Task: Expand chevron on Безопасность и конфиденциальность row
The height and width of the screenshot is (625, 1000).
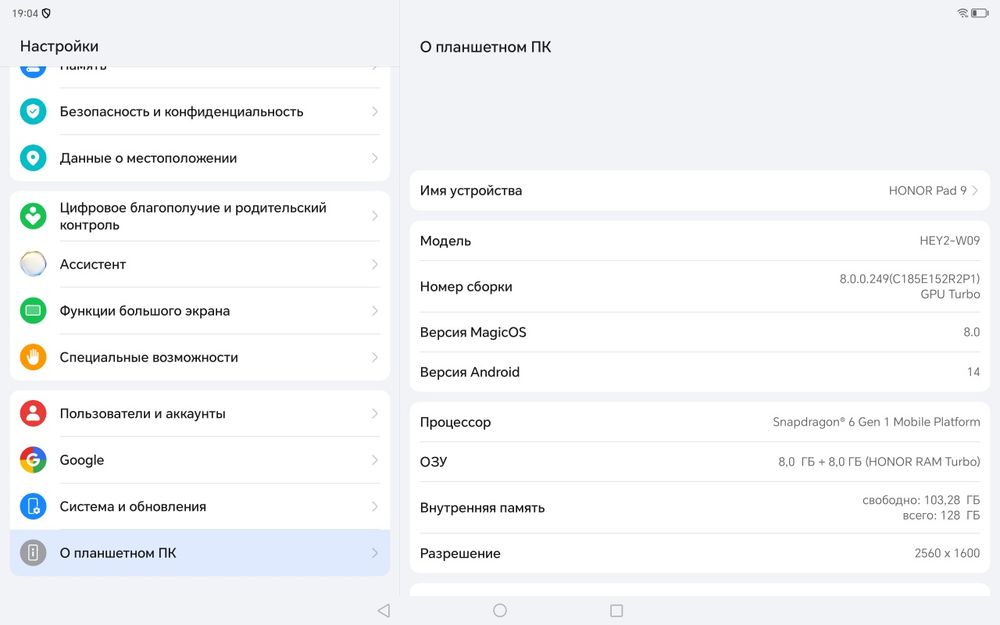Action: pyautogui.click(x=375, y=112)
